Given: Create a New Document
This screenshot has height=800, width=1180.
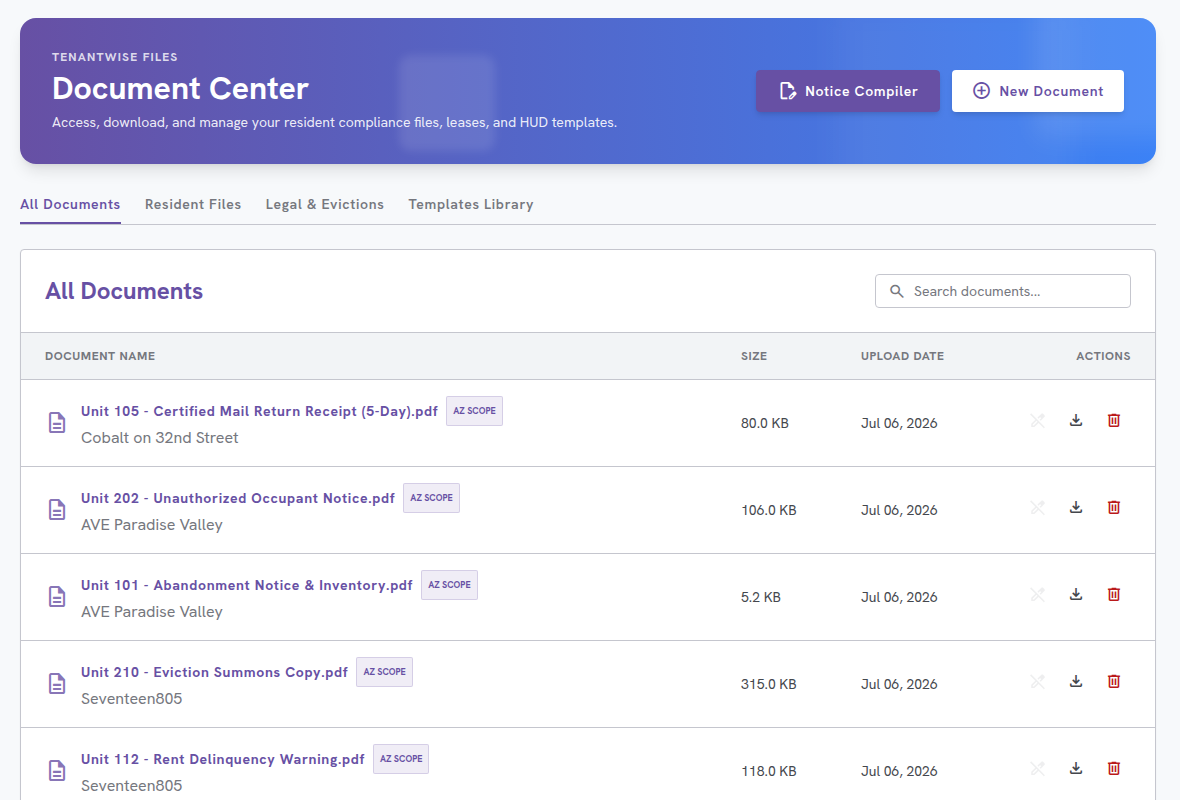Looking at the screenshot, I should pyautogui.click(x=1038, y=91).
